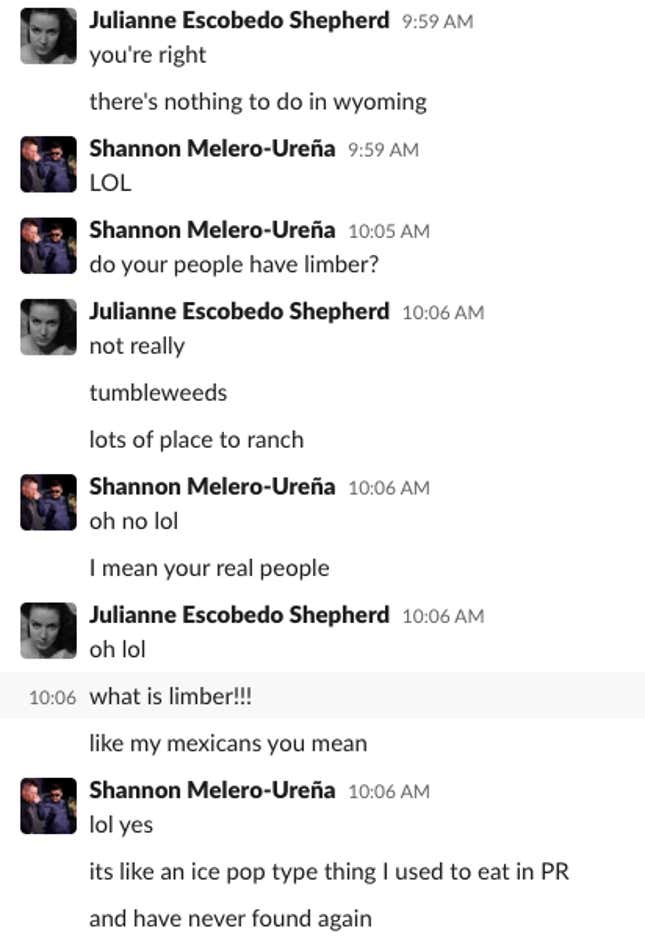Open Julianne's avatar beside the "oh lol" message
This screenshot has height=939, width=645.
(x=48, y=631)
